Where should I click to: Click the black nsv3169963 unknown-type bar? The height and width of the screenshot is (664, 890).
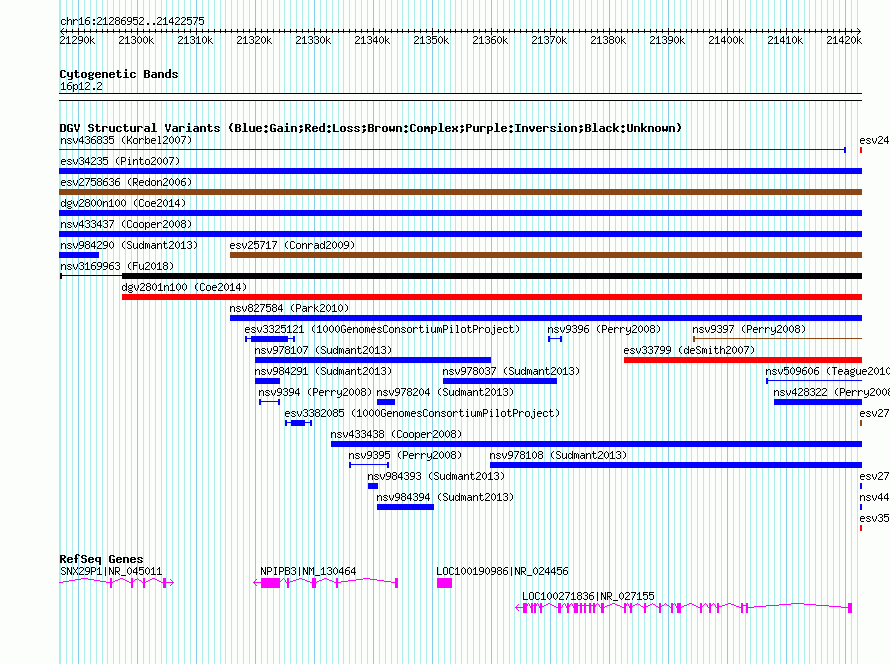[x=492, y=276]
